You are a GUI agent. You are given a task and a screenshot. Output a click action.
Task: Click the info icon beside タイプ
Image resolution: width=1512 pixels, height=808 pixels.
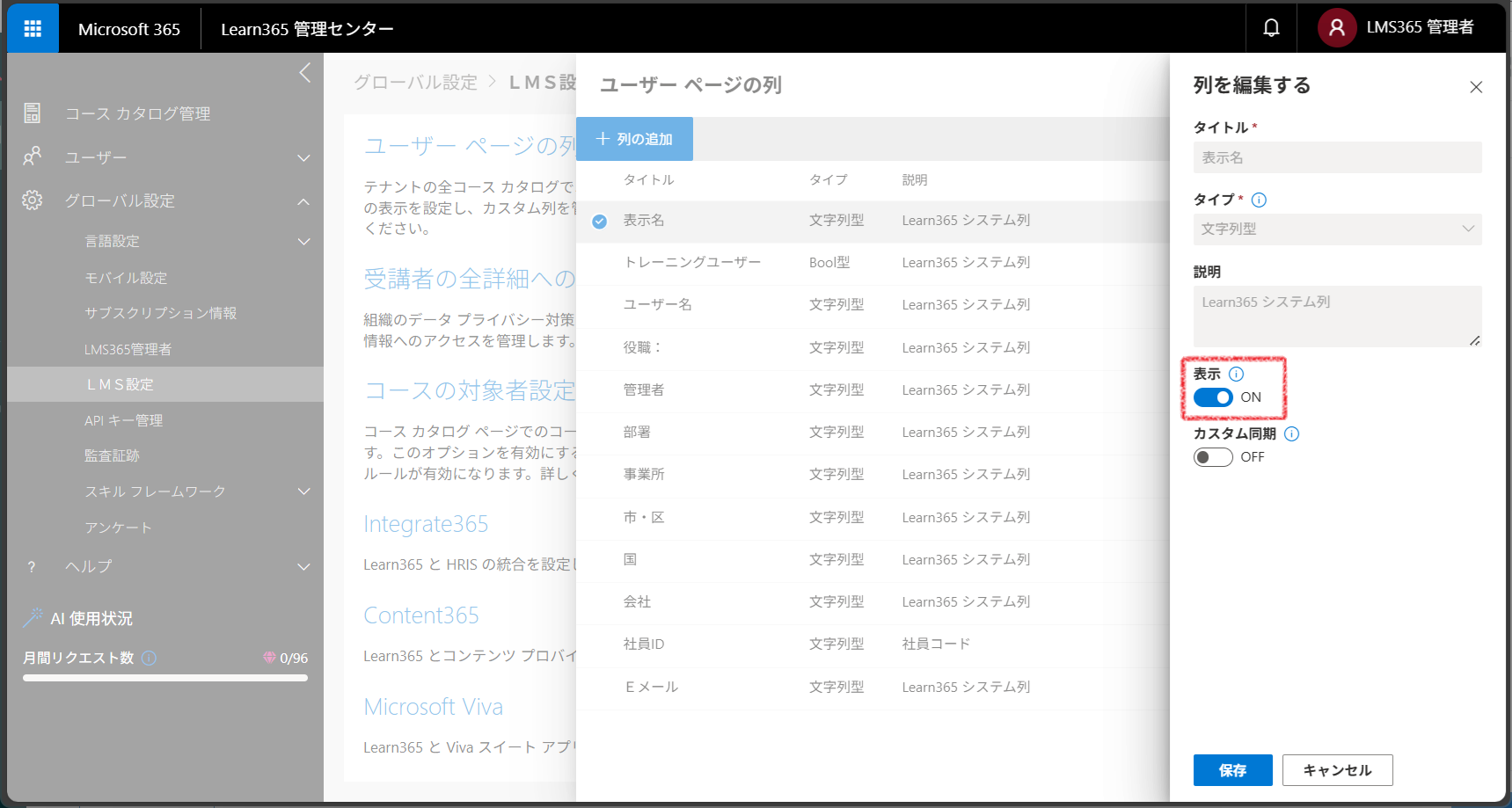pyautogui.click(x=1259, y=200)
